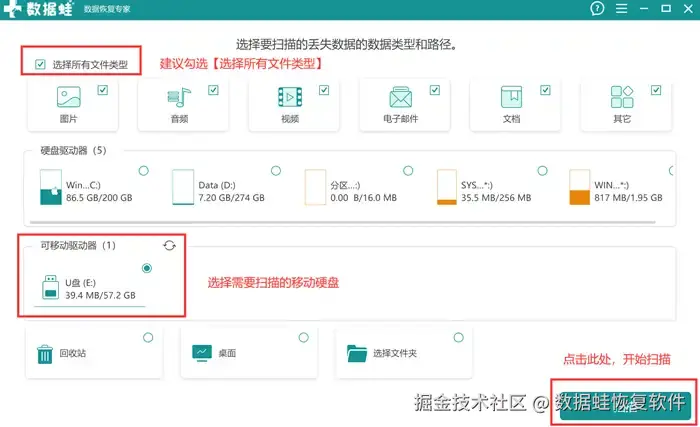The width and height of the screenshot is (700, 427).
Task: Click the 桌面 desktop icon
Action: [x=202, y=353]
